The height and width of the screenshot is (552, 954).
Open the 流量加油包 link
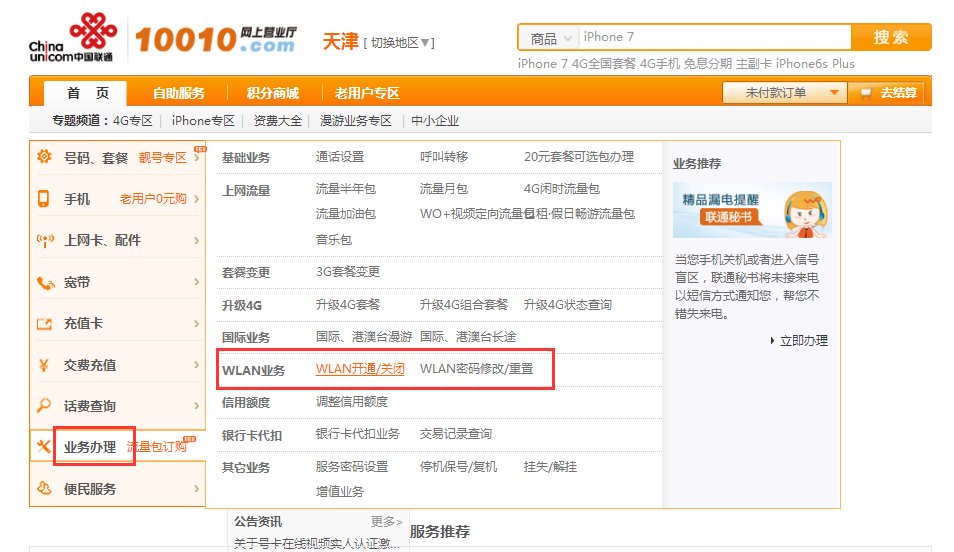coord(346,214)
